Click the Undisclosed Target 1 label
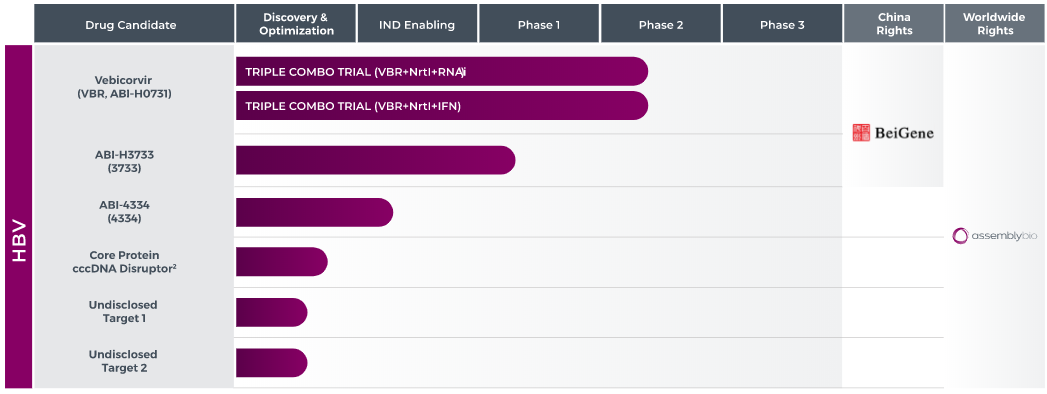Viewport: 1047px width, 394px height. [x=124, y=311]
